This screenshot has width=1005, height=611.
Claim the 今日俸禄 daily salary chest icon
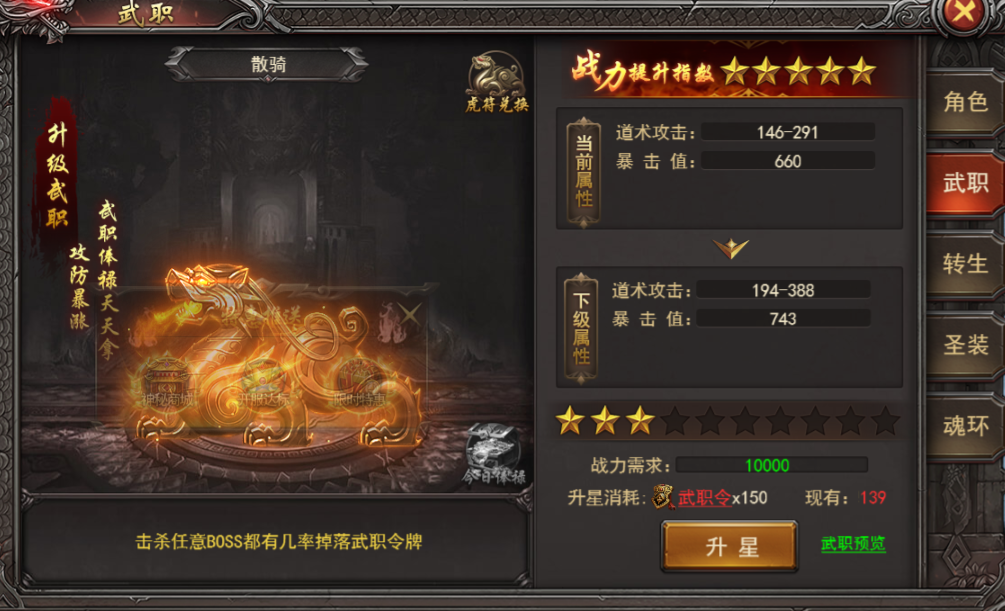point(494,454)
